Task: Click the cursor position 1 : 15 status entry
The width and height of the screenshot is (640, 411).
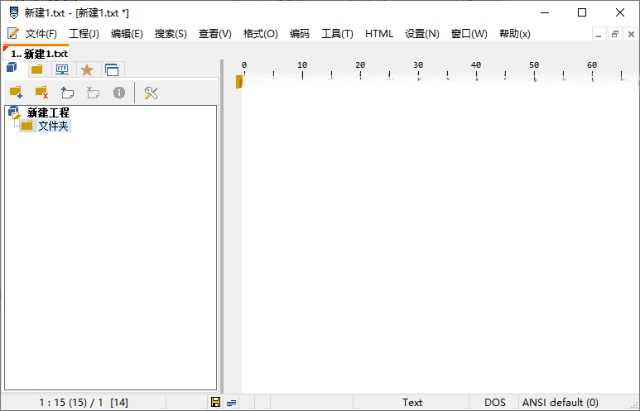Action: pos(84,402)
